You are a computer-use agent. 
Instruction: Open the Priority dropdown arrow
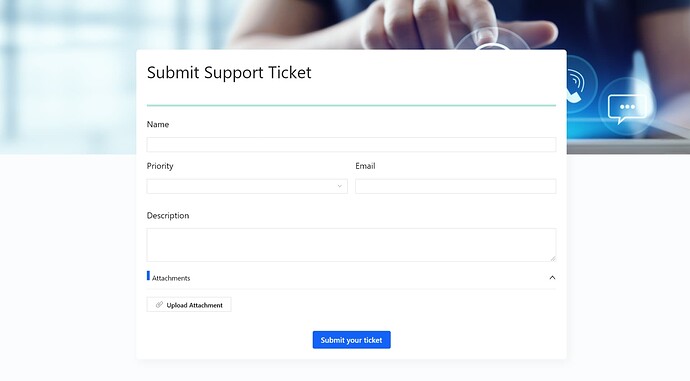click(339, 186)
